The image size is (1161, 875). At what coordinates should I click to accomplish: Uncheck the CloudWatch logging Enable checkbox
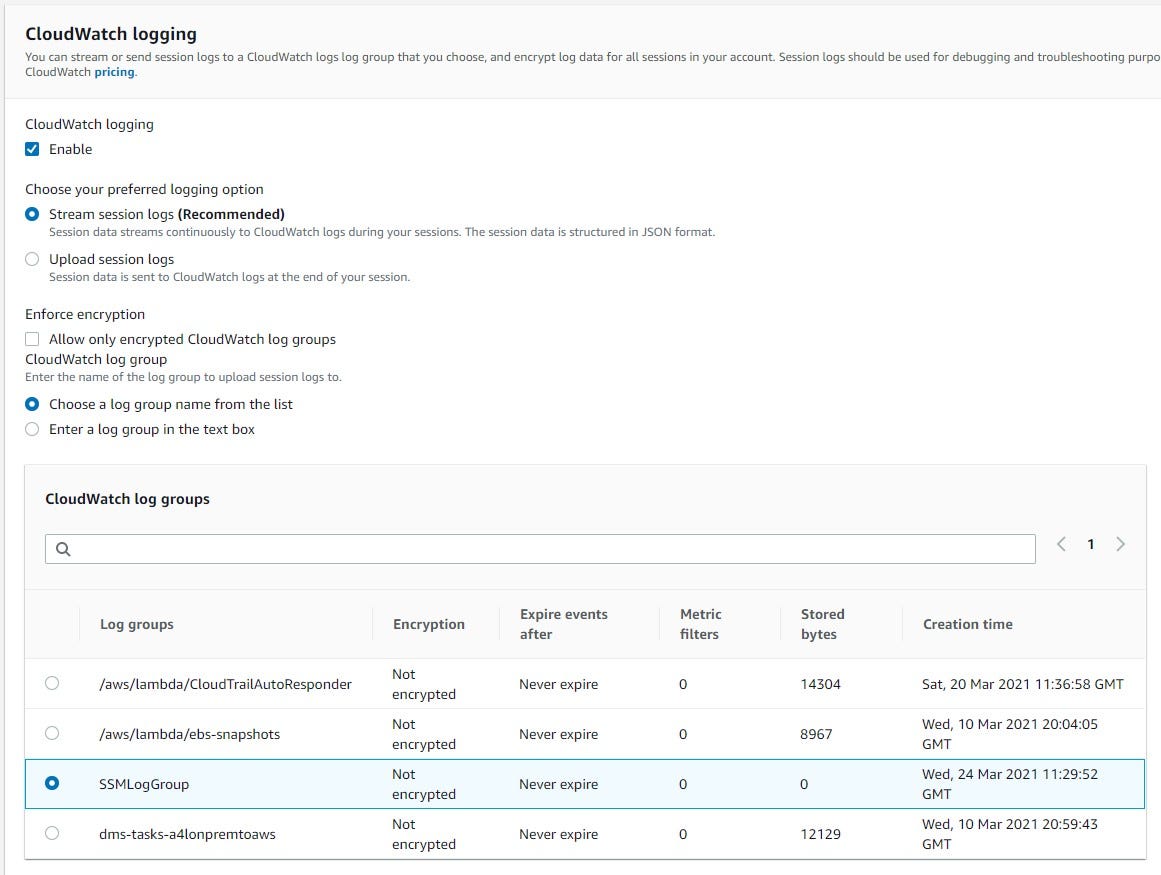coord(32,149)
